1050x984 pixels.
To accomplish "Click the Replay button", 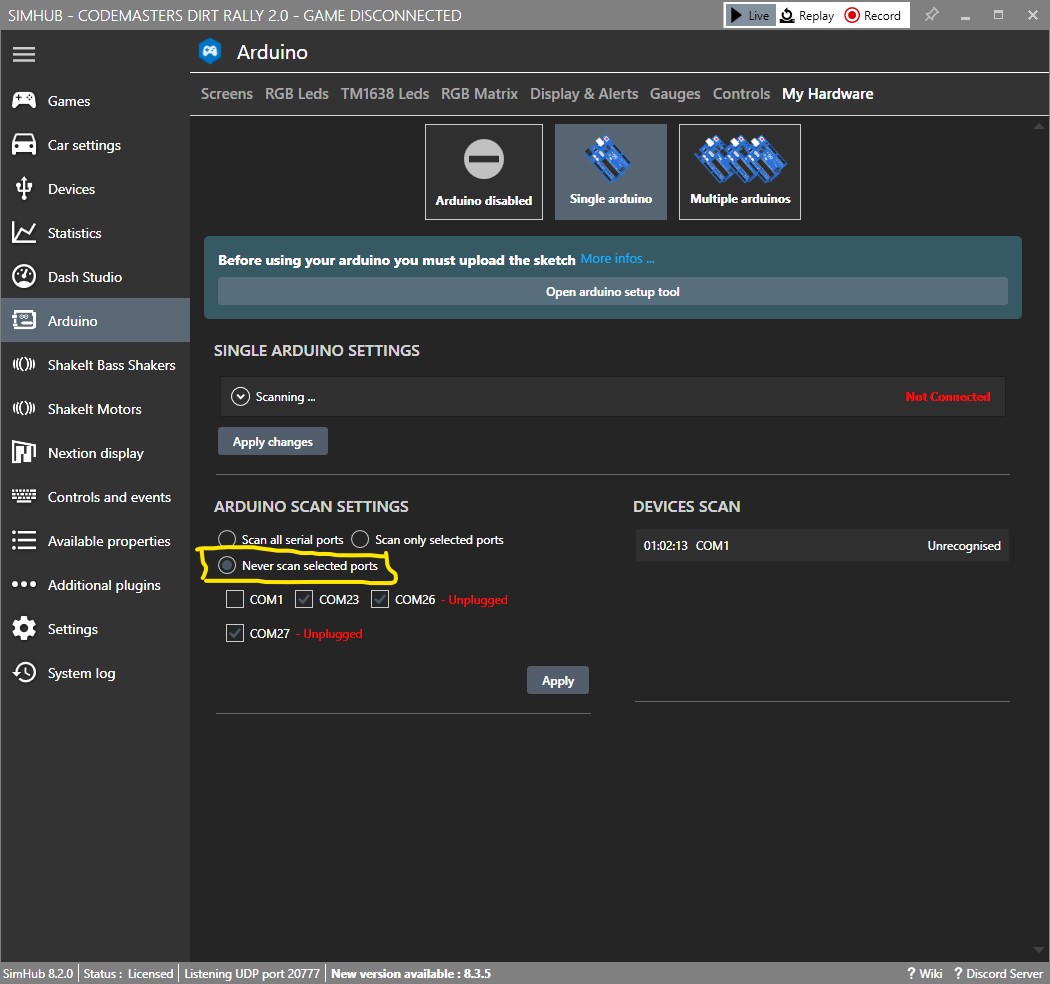I will coord(808,15).
